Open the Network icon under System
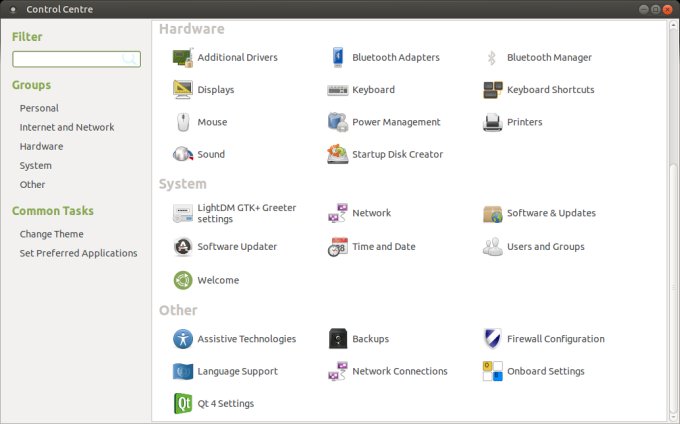The height and width of the screenshot is (424, 680). pos(337,213)
